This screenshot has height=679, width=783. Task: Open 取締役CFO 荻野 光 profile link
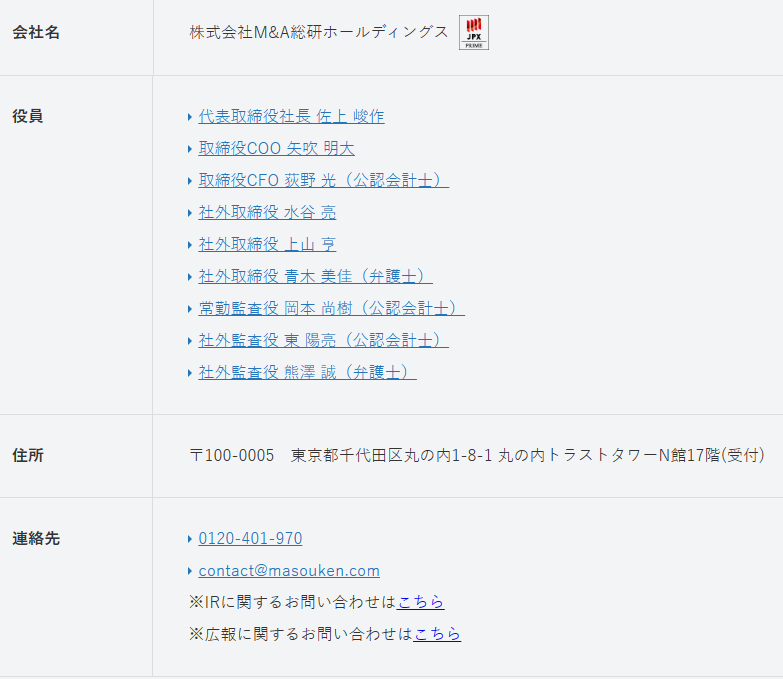point(324,180)
